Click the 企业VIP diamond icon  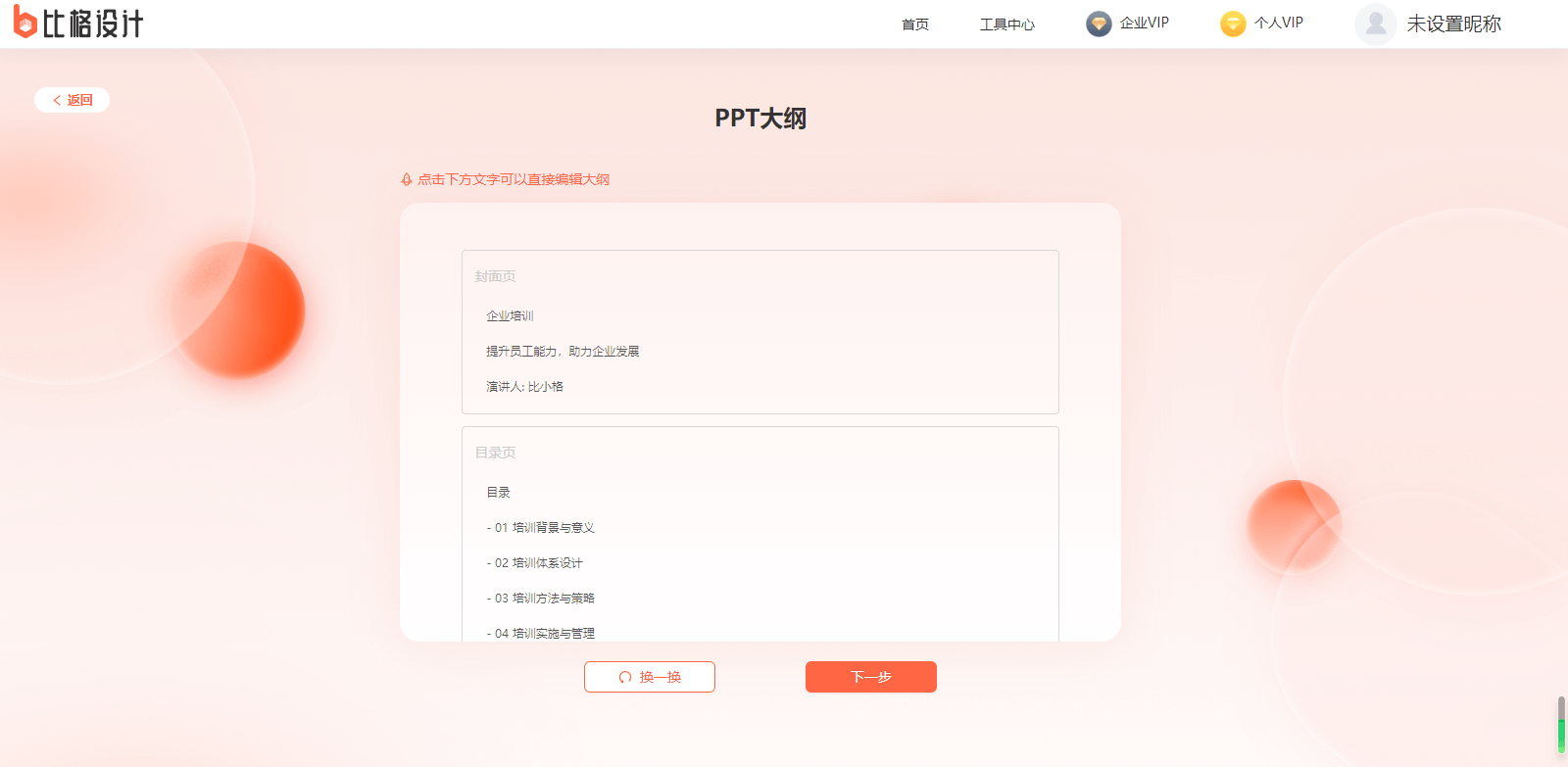(x=1099, y=24)
